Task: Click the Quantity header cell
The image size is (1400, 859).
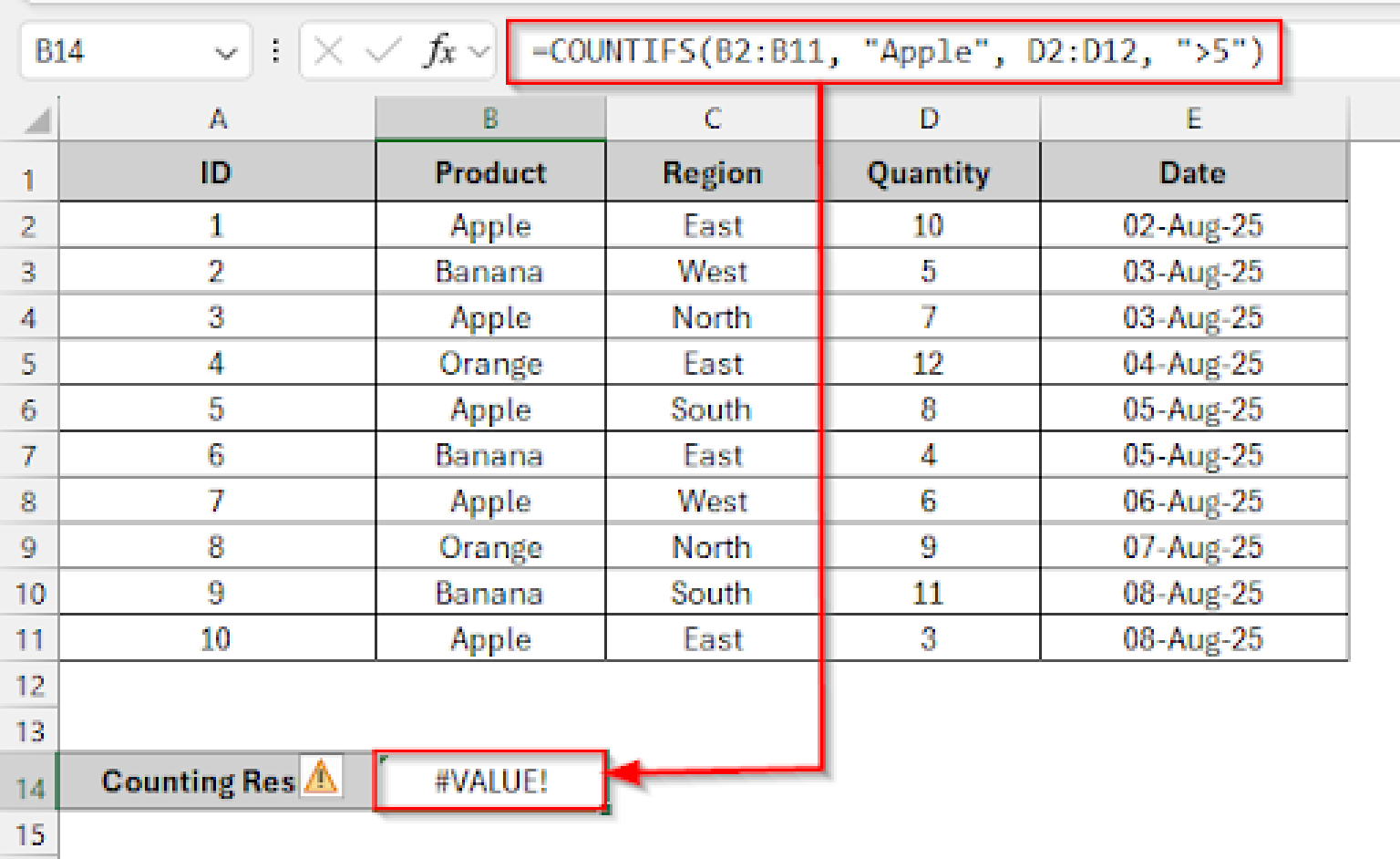Action: point(929,172)
